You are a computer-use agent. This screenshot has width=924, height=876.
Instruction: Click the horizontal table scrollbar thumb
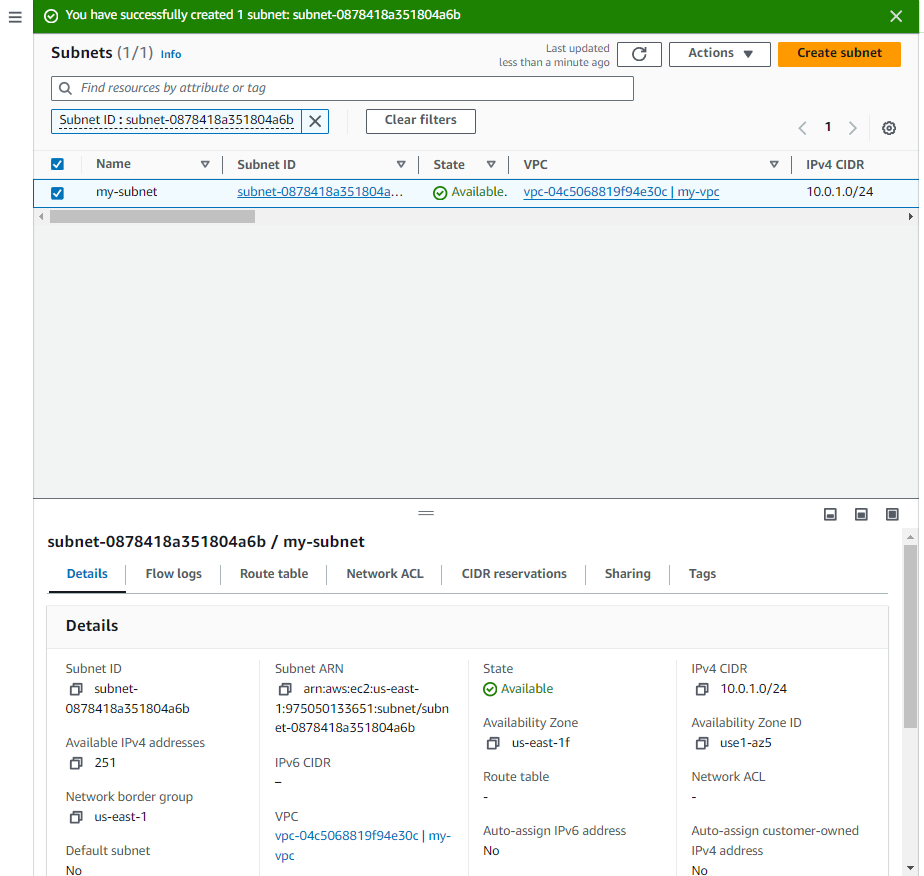pos(152,217)
